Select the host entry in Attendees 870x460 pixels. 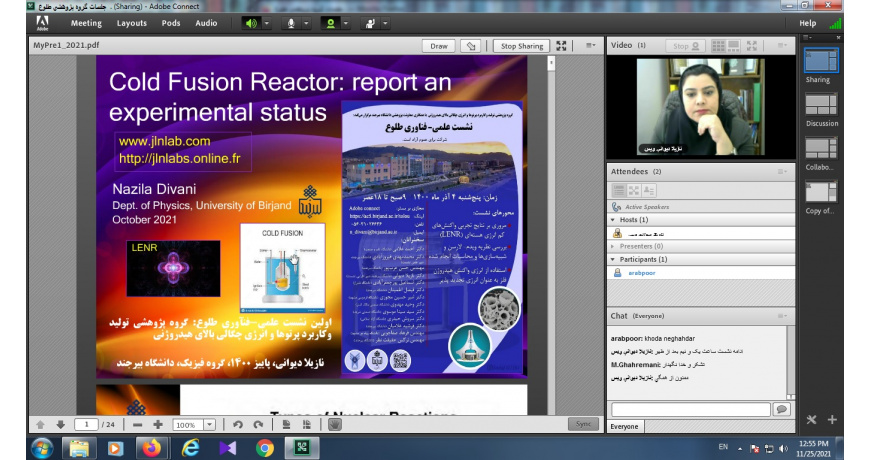point(701,234)
